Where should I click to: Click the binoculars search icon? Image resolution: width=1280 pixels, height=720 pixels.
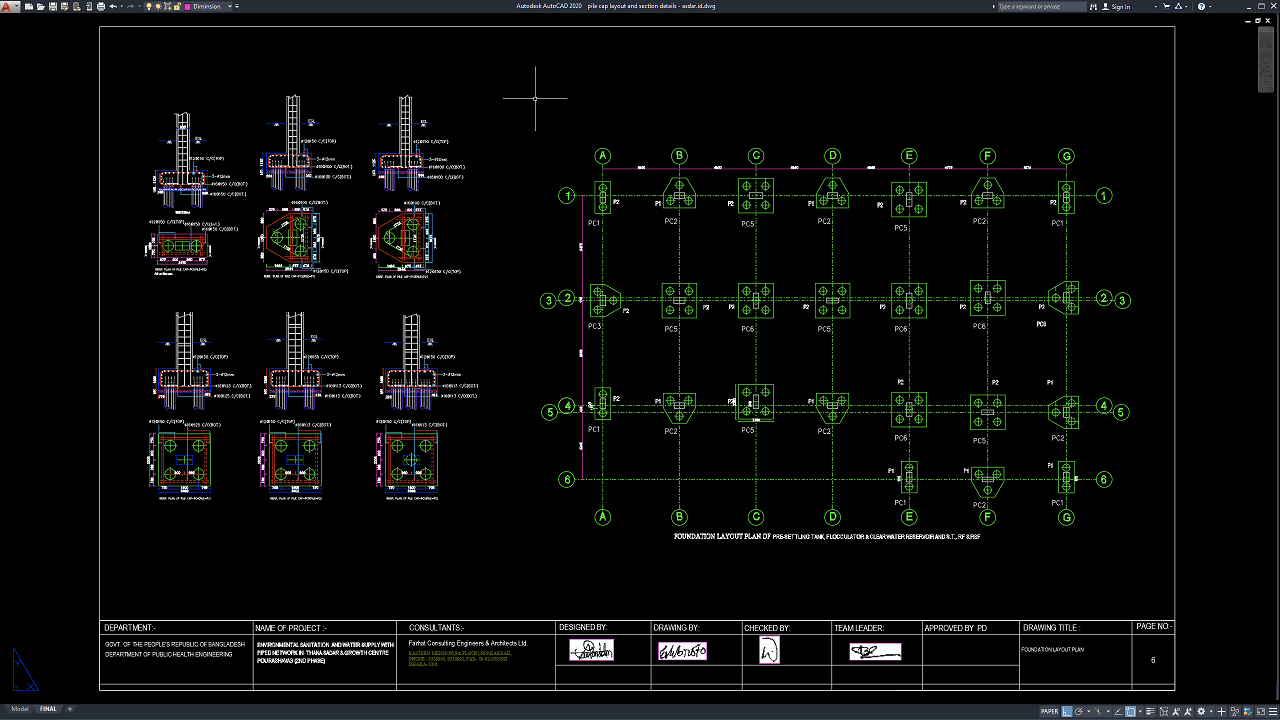1093,6
